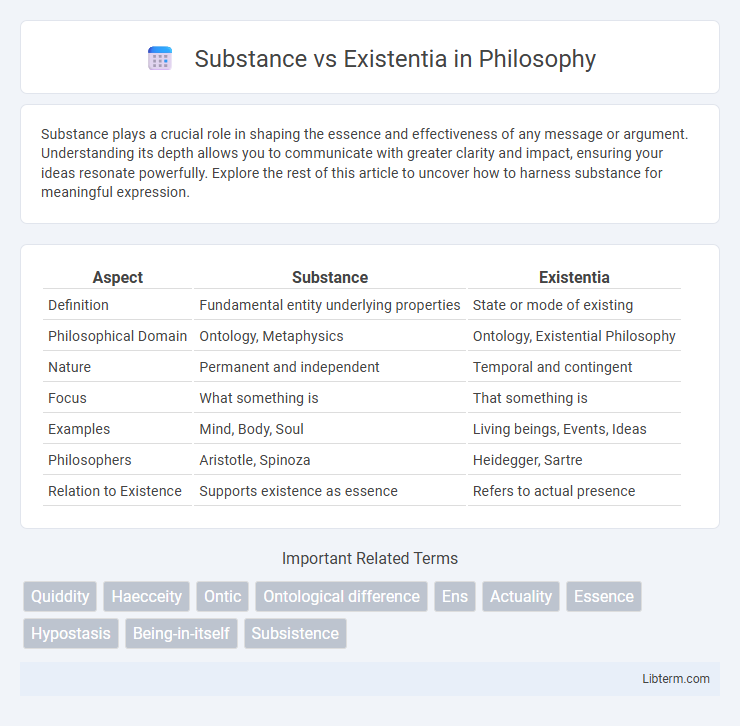This screenshot has width=740, height=726.
Task: Click 'Living beings, Events, Ideas' cell
Action: [x=574, y=429]
